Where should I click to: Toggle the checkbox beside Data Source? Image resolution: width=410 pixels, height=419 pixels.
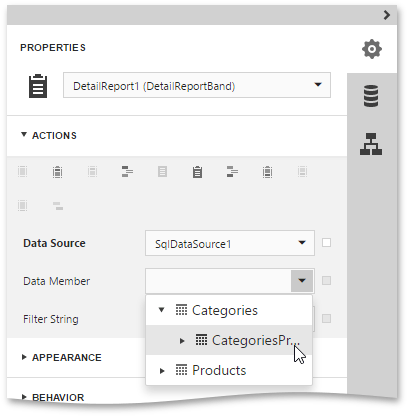point(326,243)
